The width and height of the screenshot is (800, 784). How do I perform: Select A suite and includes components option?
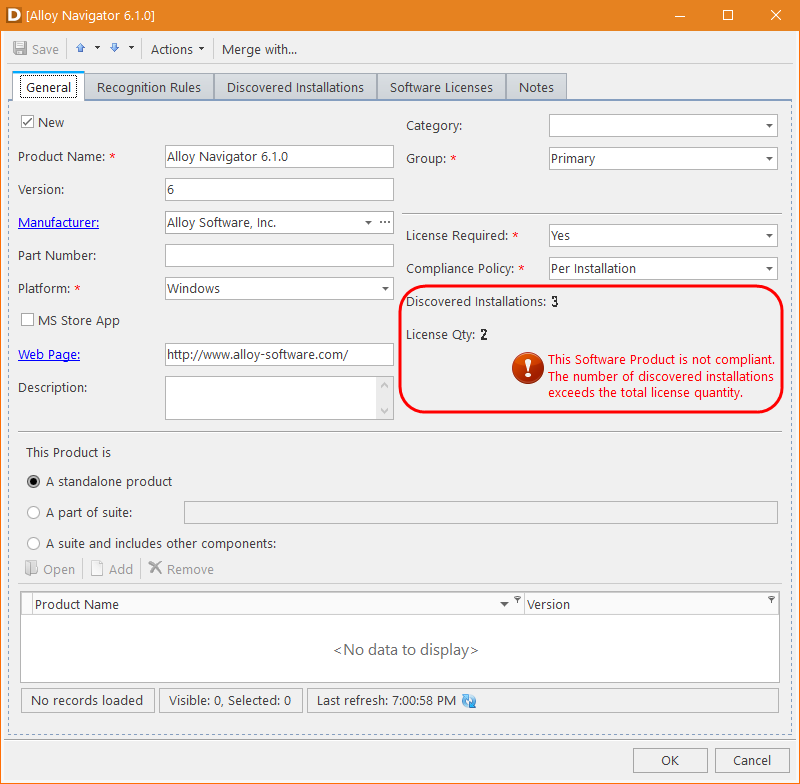[33, 544]
